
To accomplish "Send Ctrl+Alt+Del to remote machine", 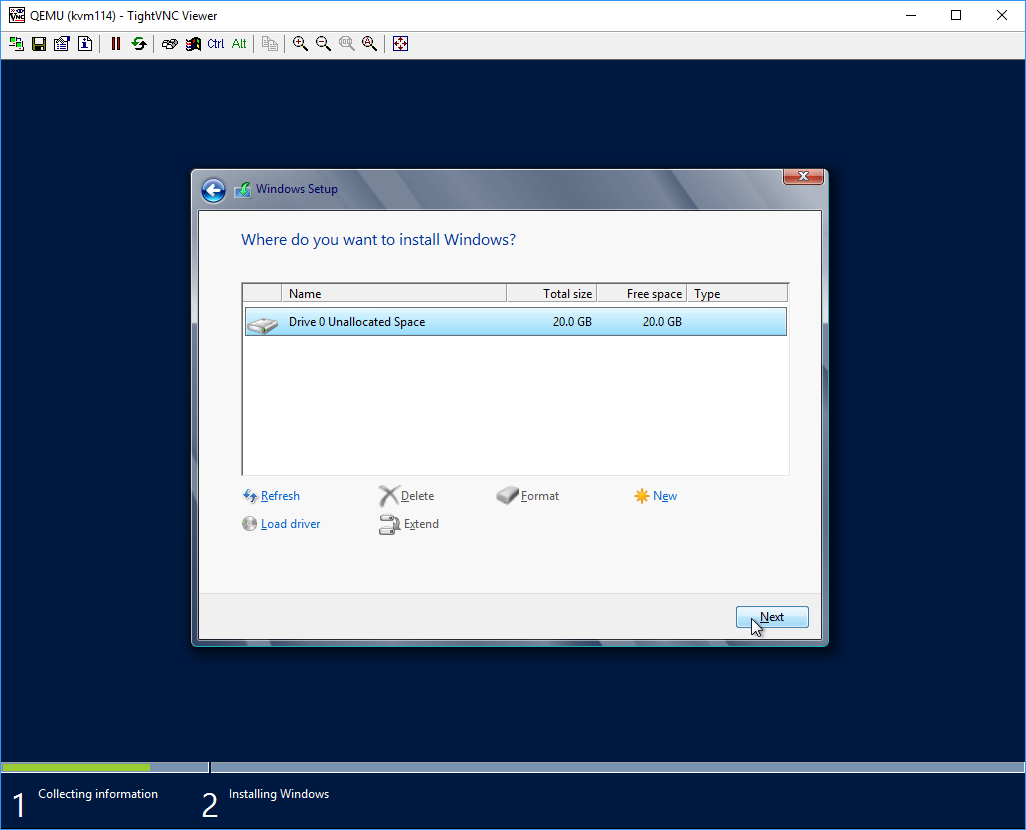I will coord(169,44).
